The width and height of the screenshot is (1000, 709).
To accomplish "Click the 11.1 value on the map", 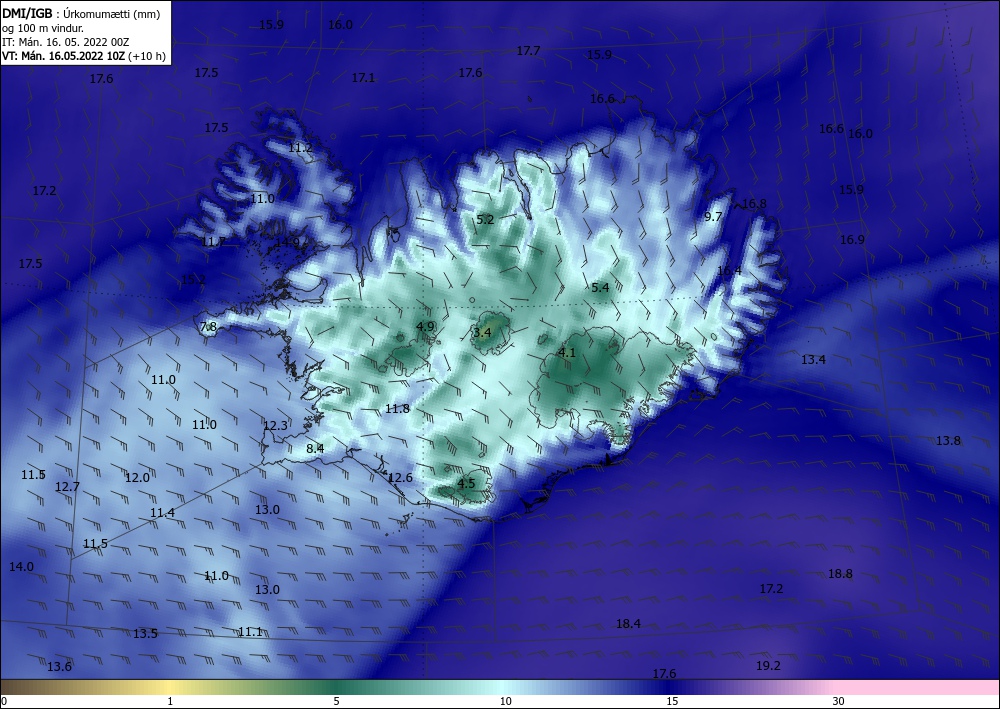I will (250, 632).
